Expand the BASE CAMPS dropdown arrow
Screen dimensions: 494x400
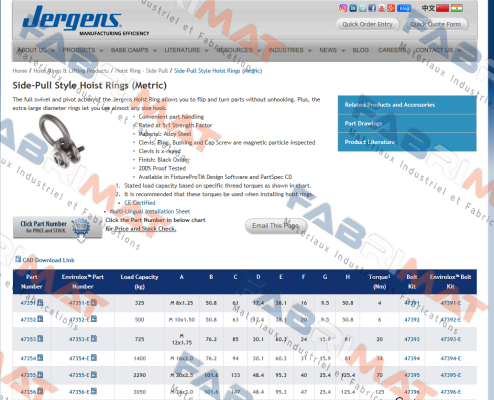(155, 51)
